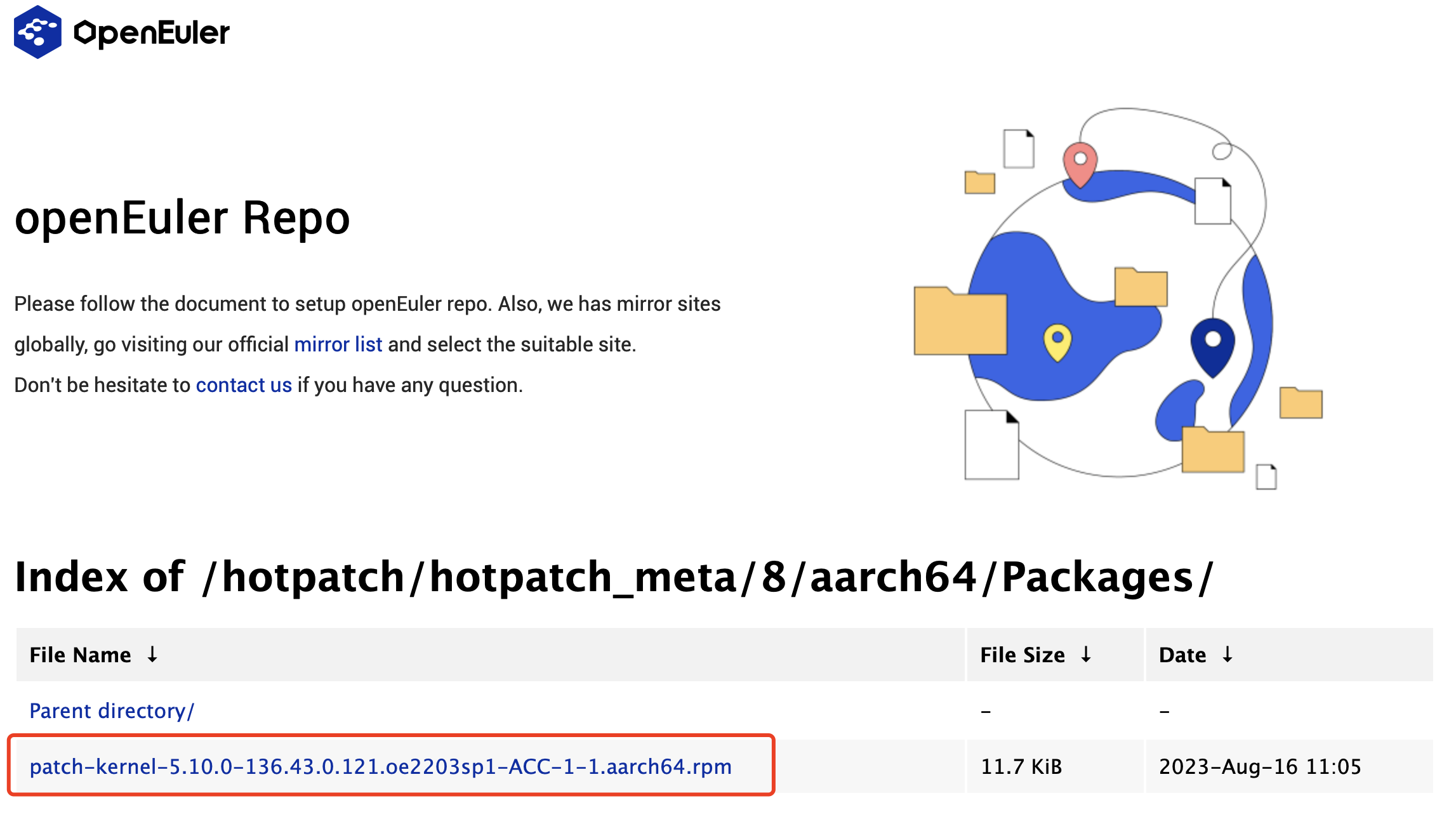Click the large folder icon left of the globe
This screenshot has width=1456, height=817.
[x=960, y=322]
